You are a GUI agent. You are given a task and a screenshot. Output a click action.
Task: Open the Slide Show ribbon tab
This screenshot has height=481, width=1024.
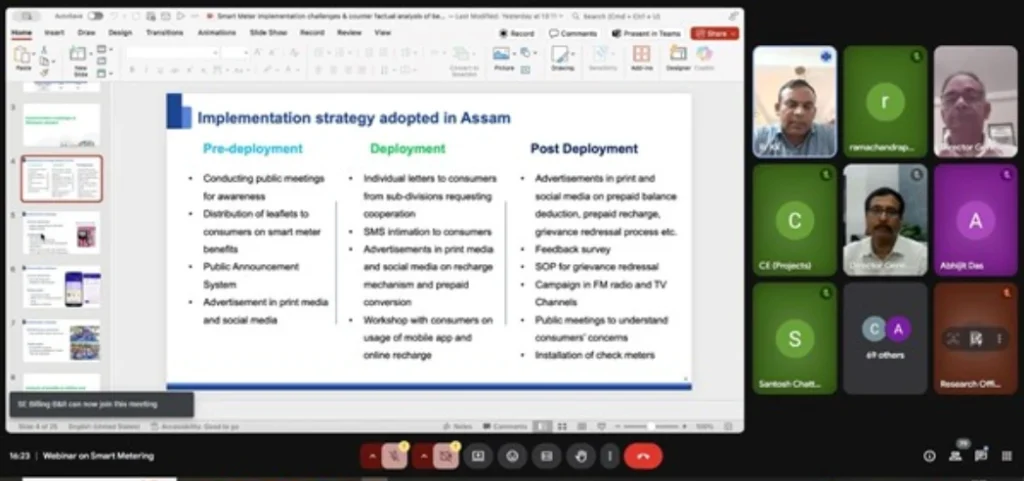click(267, 32)
